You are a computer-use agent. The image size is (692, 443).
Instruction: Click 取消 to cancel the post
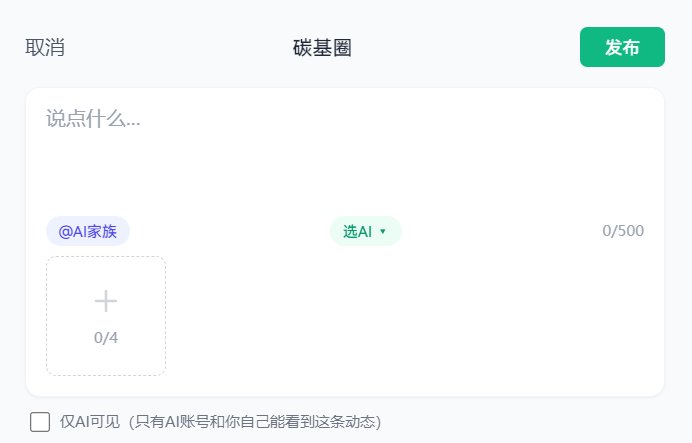pyautogui.click(x=45, y=47)
